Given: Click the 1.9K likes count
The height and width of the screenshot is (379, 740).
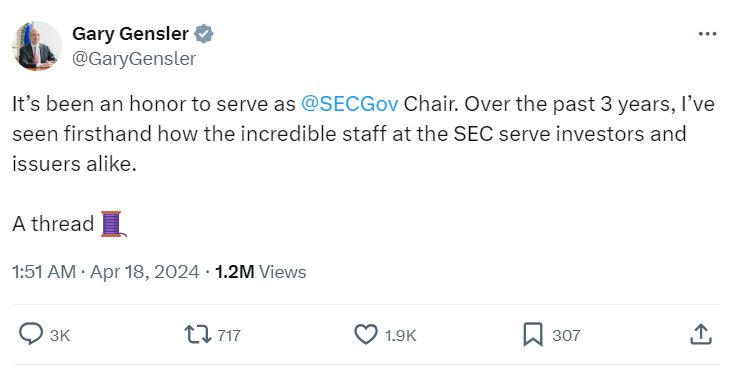Looking at the screenshot, I should pos(400,335).
